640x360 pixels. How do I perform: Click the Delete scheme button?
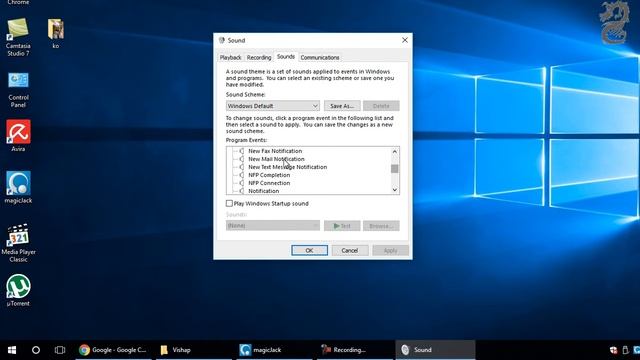(x=381, y=106)
